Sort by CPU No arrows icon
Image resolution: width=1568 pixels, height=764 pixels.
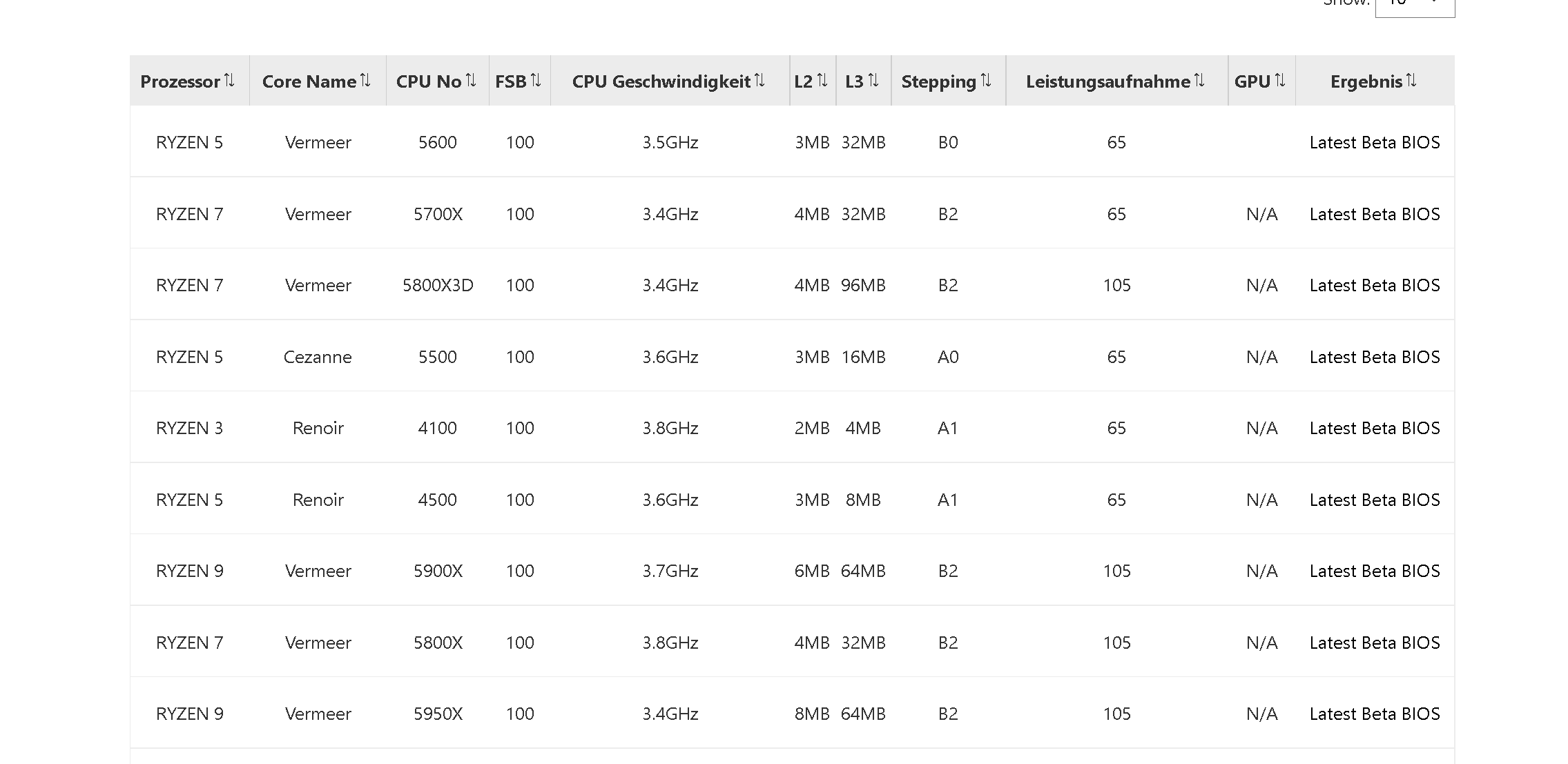[471, 81]
